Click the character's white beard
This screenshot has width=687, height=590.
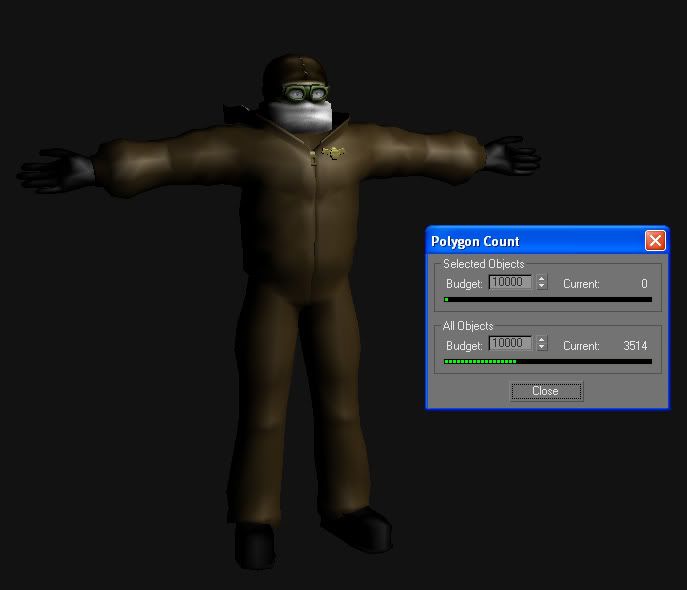[308, 116]
